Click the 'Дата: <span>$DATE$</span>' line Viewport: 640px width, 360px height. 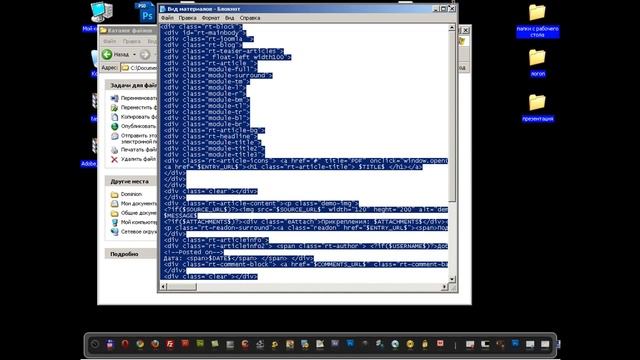click(x=238, y=258)
